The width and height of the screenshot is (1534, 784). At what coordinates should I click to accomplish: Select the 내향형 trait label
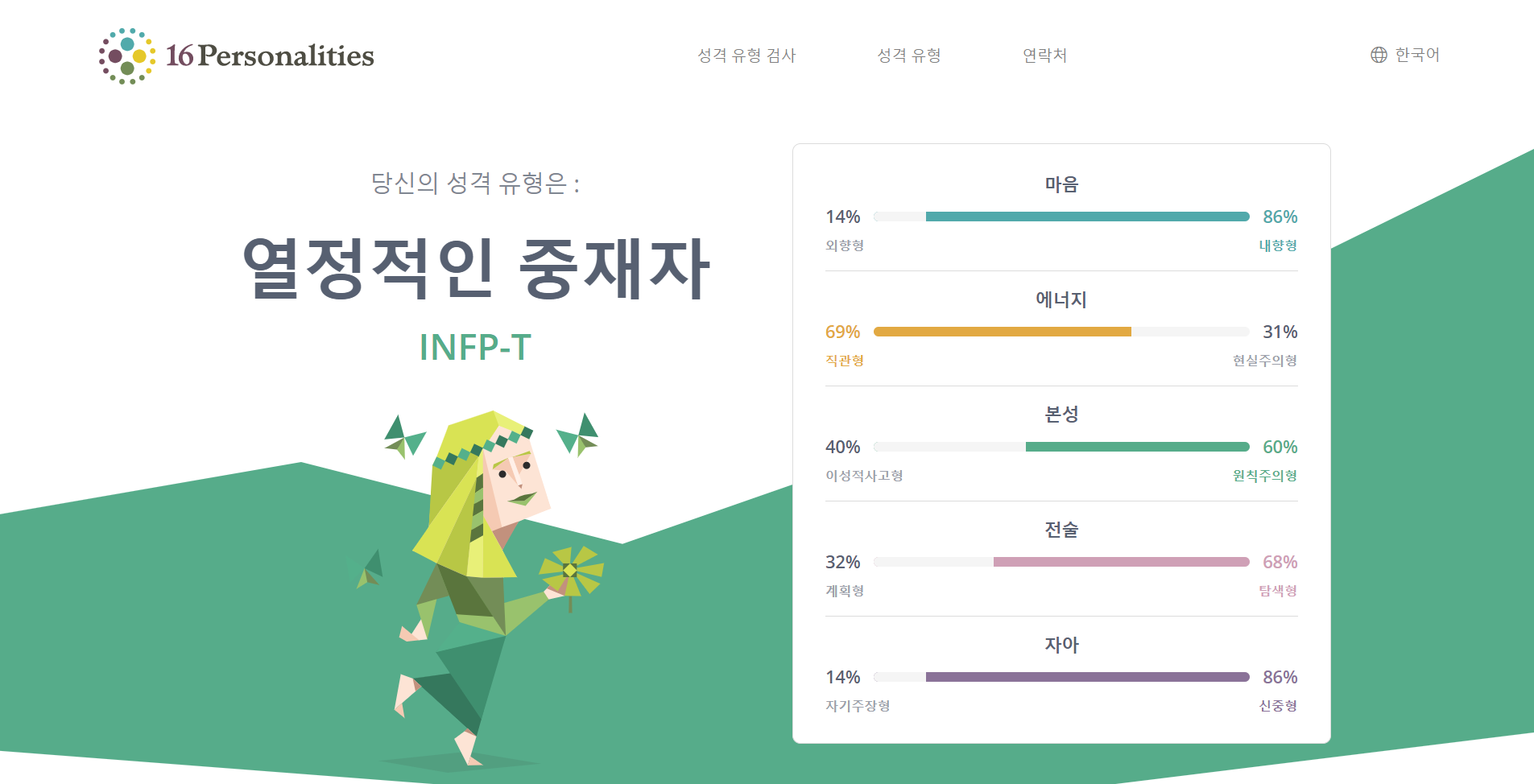click(1278, 246)
